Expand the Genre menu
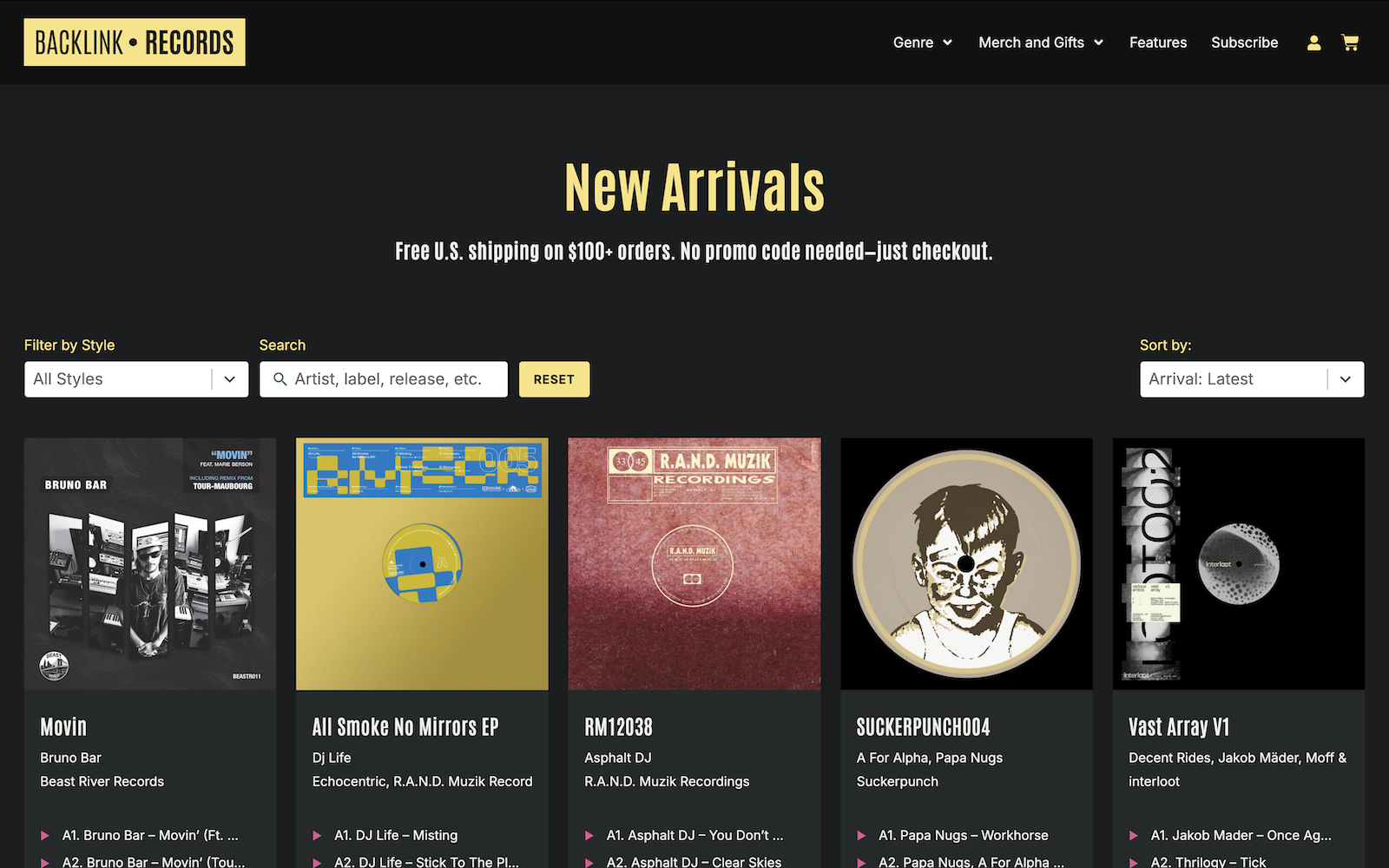The width and height of the screenshot is (1389, 868). click(923, 43)
